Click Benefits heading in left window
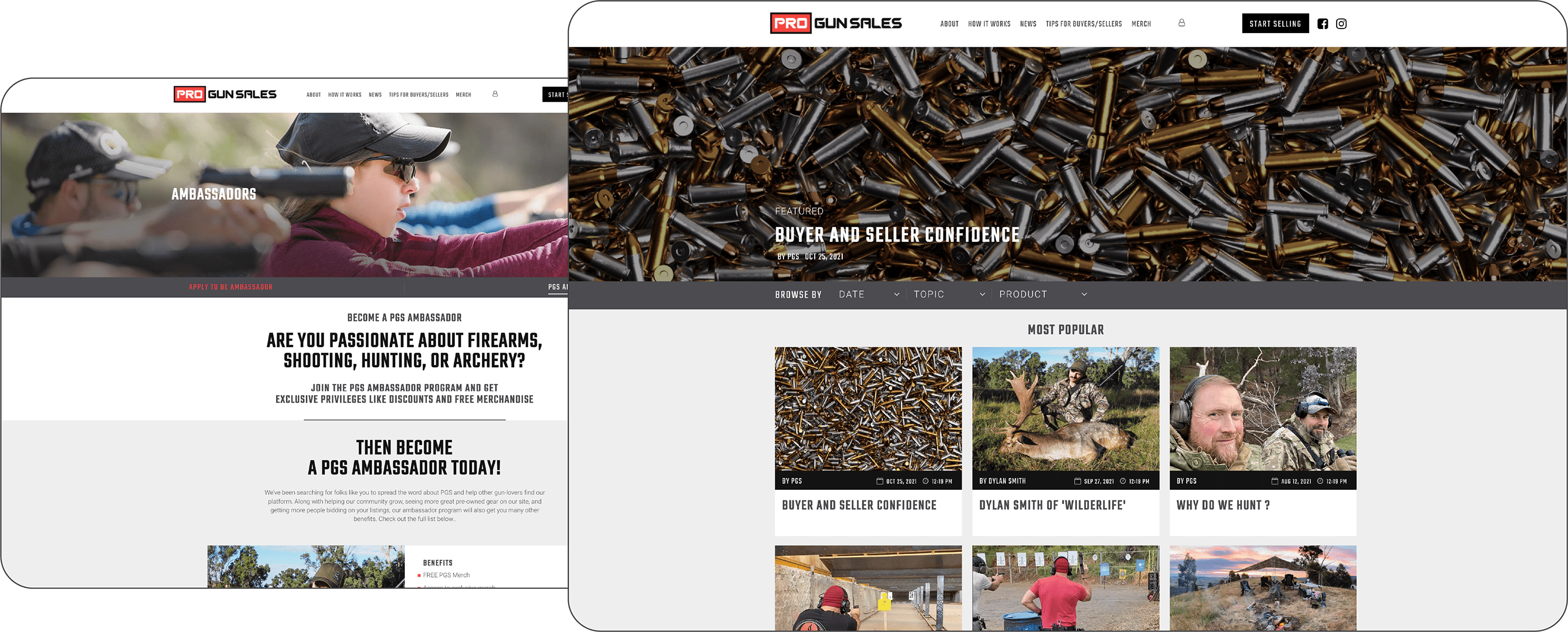 tap(438, 563)
